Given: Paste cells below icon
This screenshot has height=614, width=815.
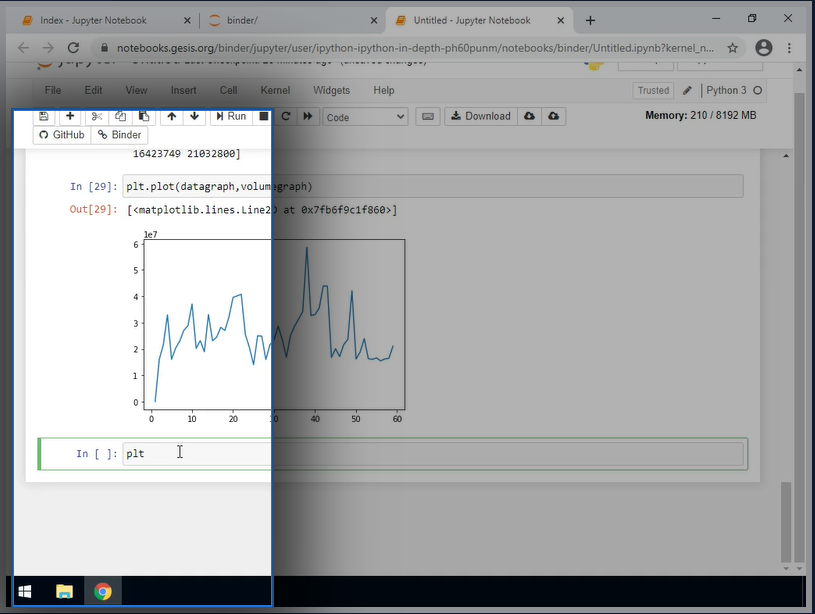Looking at the screenshot, I should pyautogui.click(x=144, y=116).
